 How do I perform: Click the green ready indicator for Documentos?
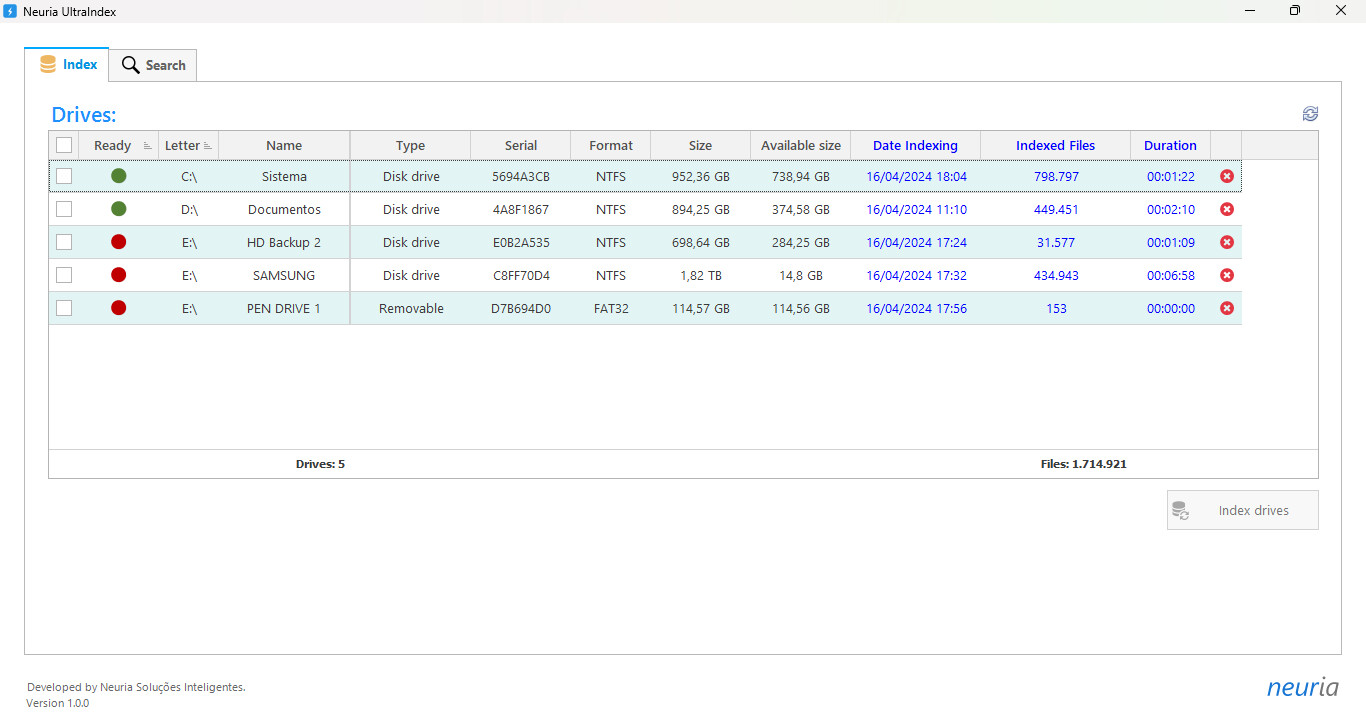[x=118, y=209]
